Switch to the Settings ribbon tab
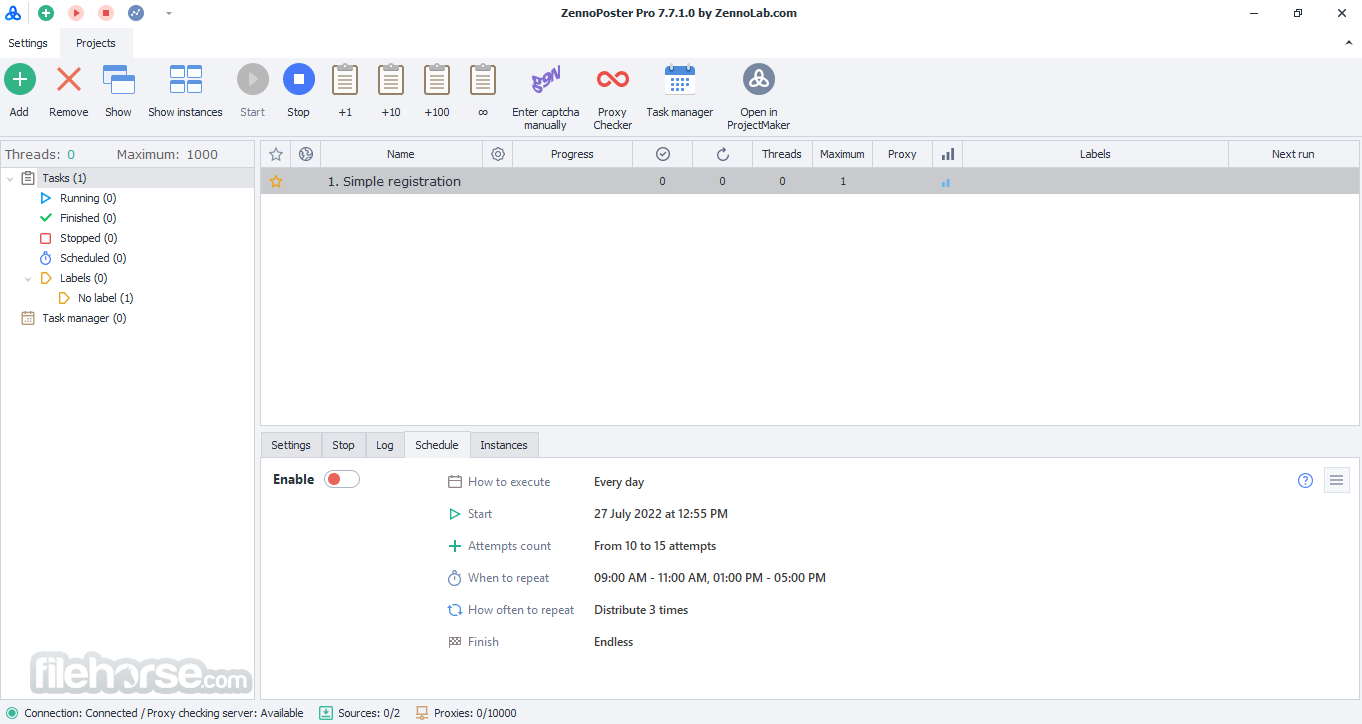The width and height of the screenshot is (1362, 724). (28, 43)
